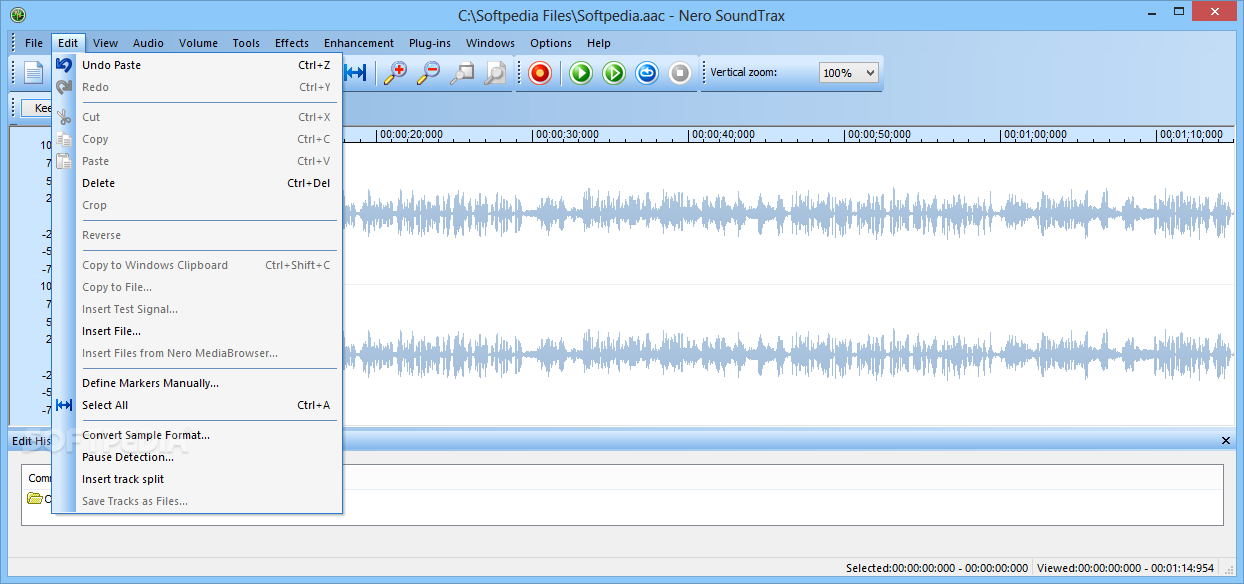Image resolution: width=1244 pixels, height=584 pixels.
Task: Open the Plug-ins menu
Action: [x=430, y=43]
